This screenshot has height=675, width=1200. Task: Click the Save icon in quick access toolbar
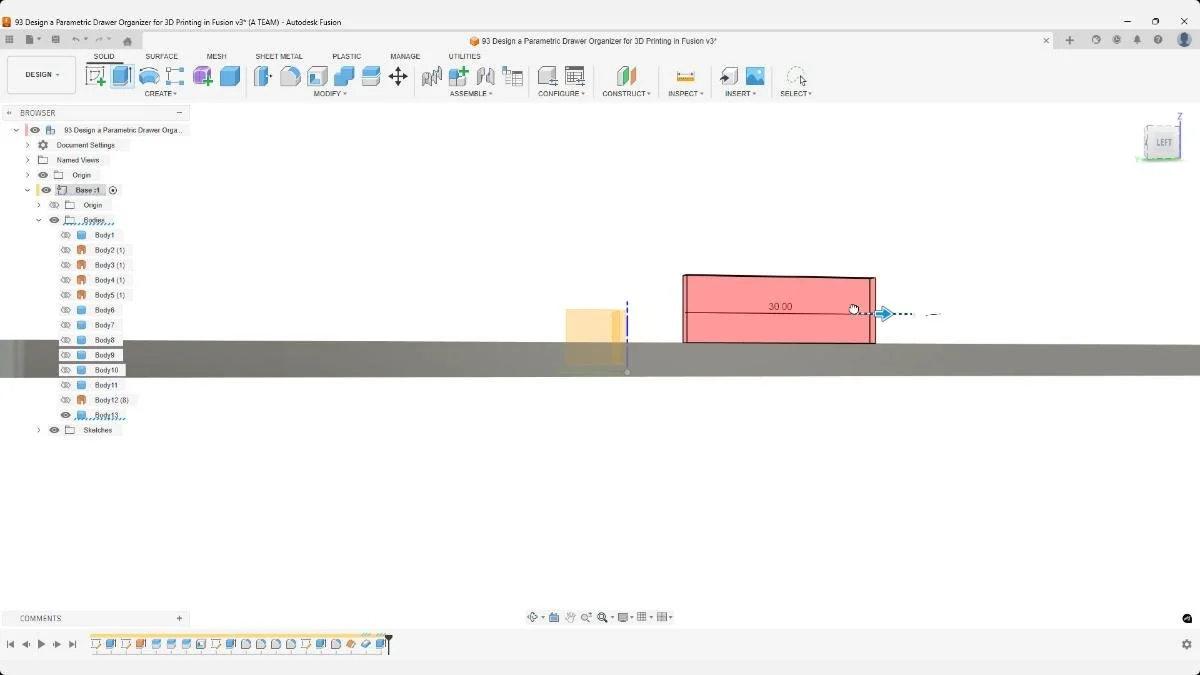(56, 39)
